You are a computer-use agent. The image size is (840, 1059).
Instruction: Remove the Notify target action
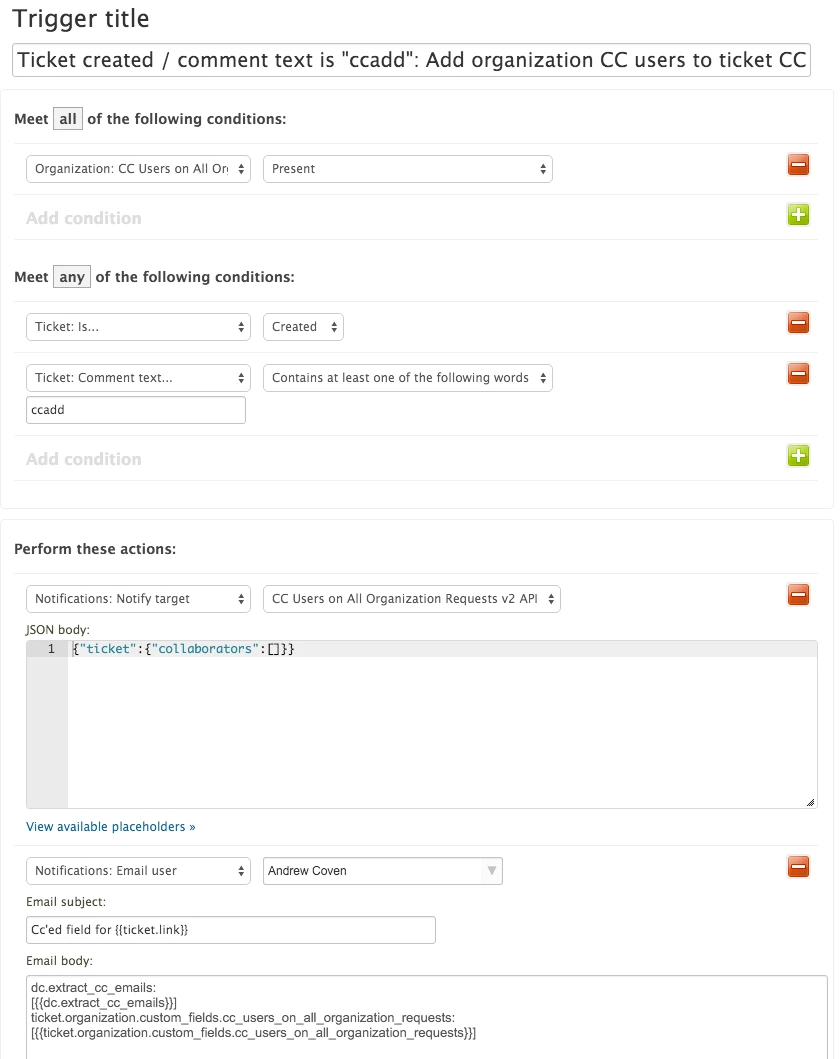tap(798, 595)
